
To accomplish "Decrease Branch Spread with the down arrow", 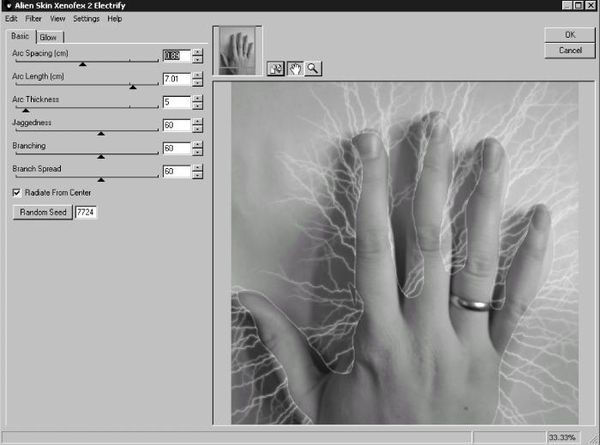I will point(197,175).
